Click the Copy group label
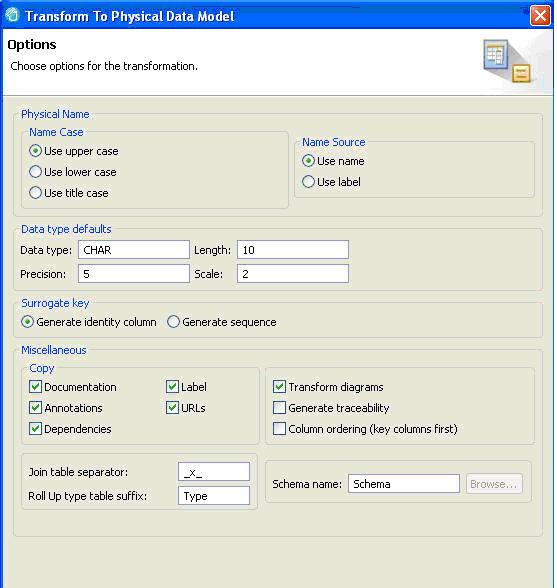The width and height of the screenshot is (557, 588). (x=42, y=368)
